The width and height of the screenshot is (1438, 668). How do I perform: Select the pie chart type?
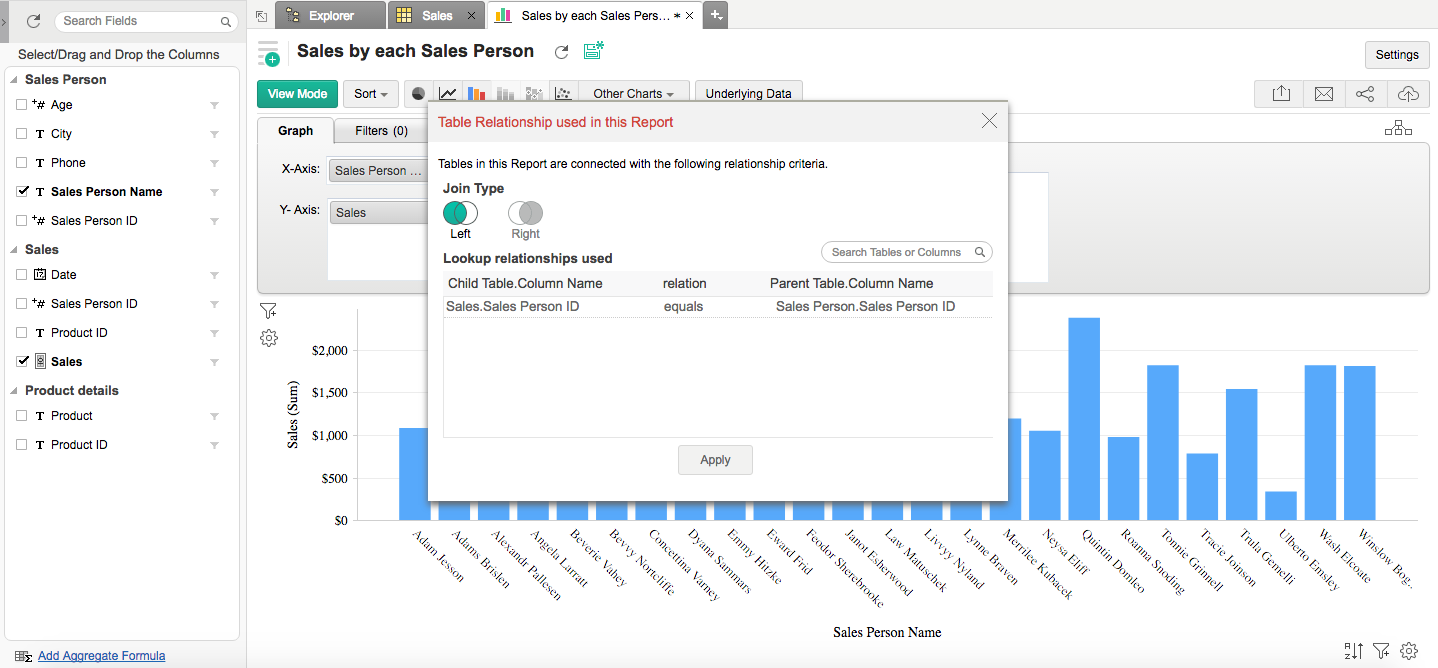click(x=418, y=93)
